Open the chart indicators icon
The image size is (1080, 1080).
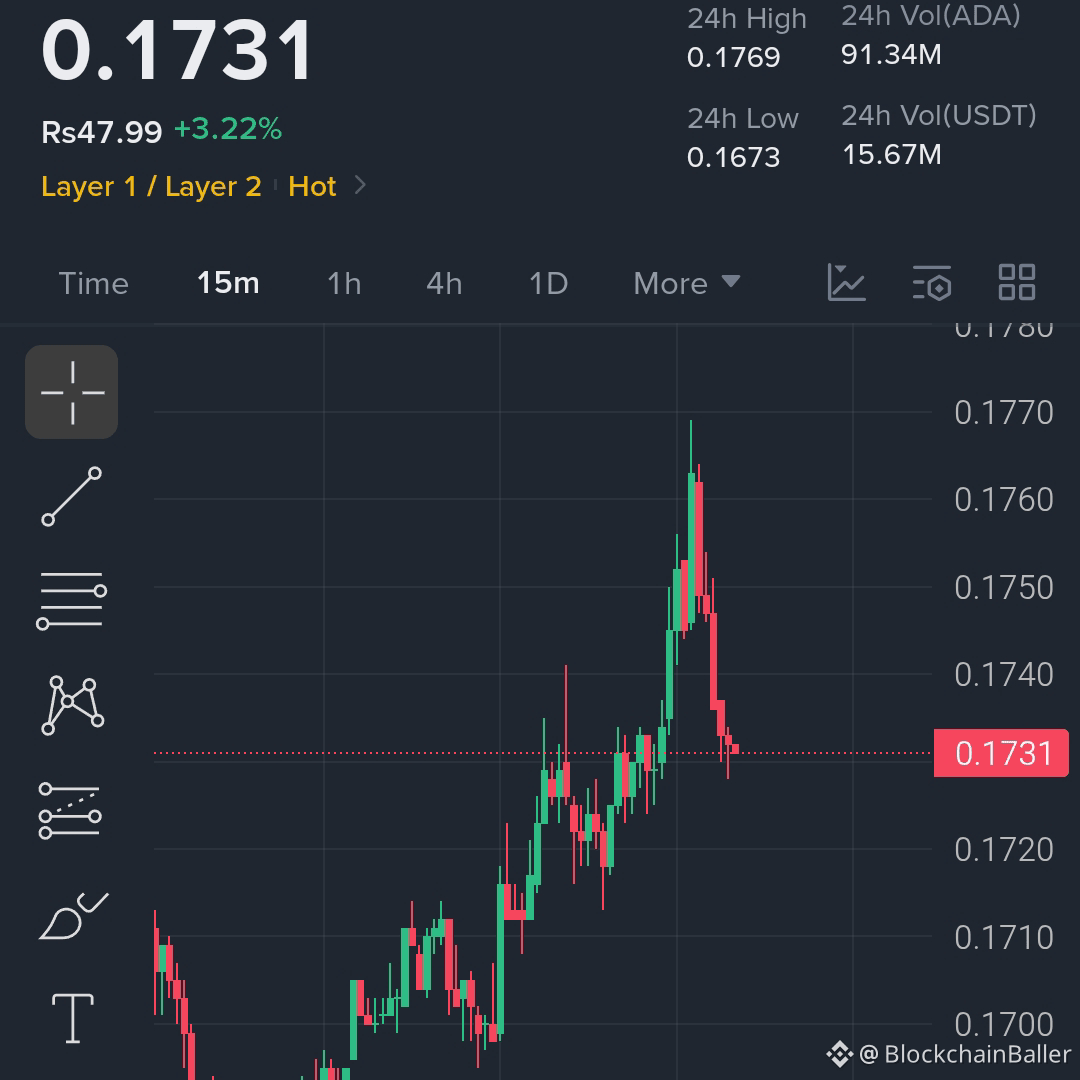click(x=847, y=282)
